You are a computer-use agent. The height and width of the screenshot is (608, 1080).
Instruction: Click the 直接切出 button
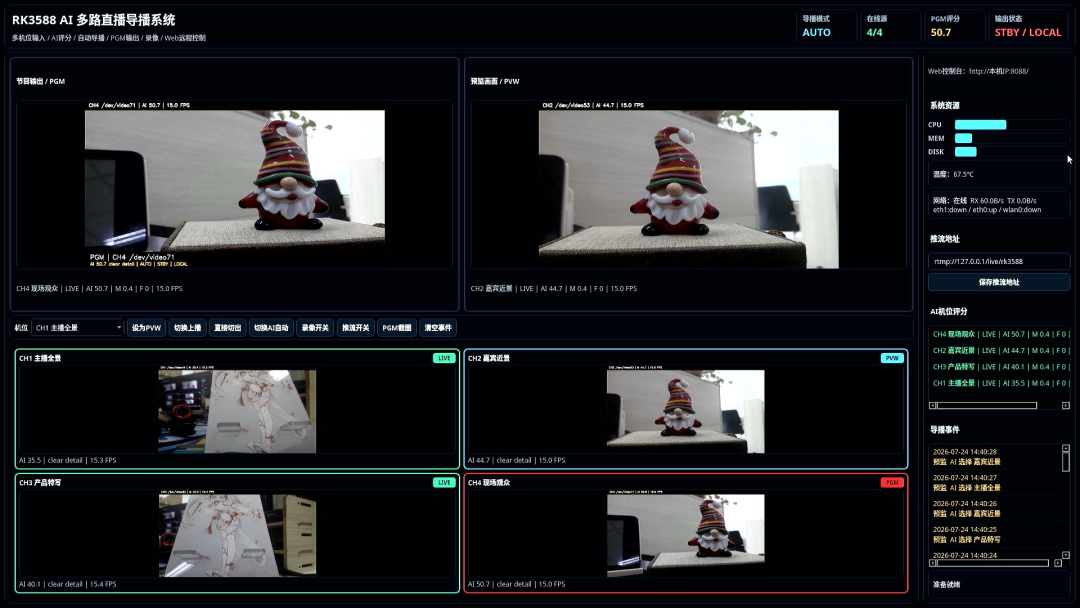click(227, 328)
